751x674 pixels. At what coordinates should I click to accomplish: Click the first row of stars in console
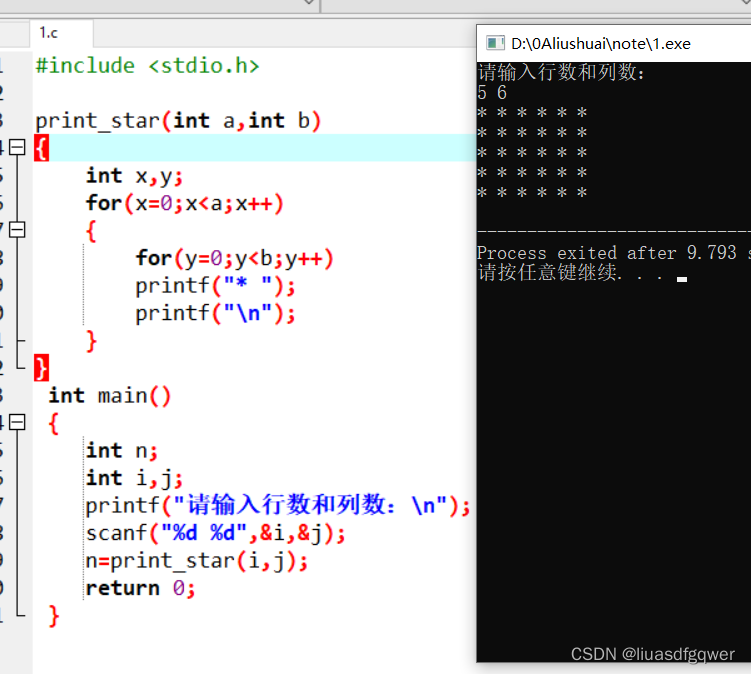[532, 113]
